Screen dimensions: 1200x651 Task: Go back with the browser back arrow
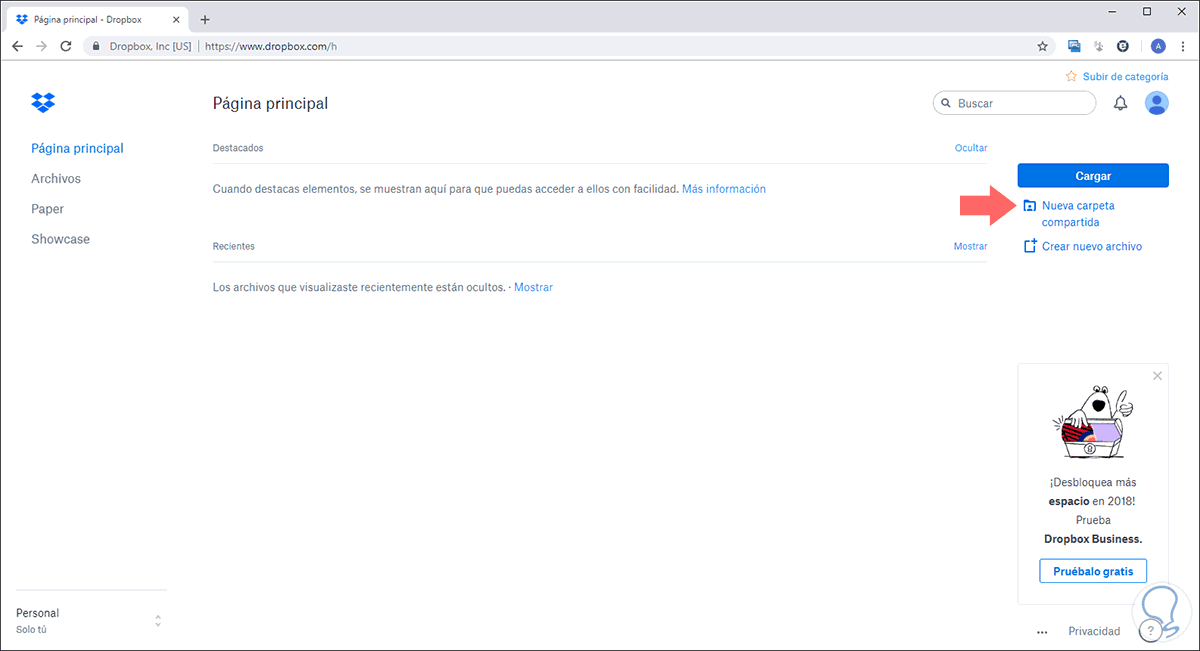pos(17,46)
